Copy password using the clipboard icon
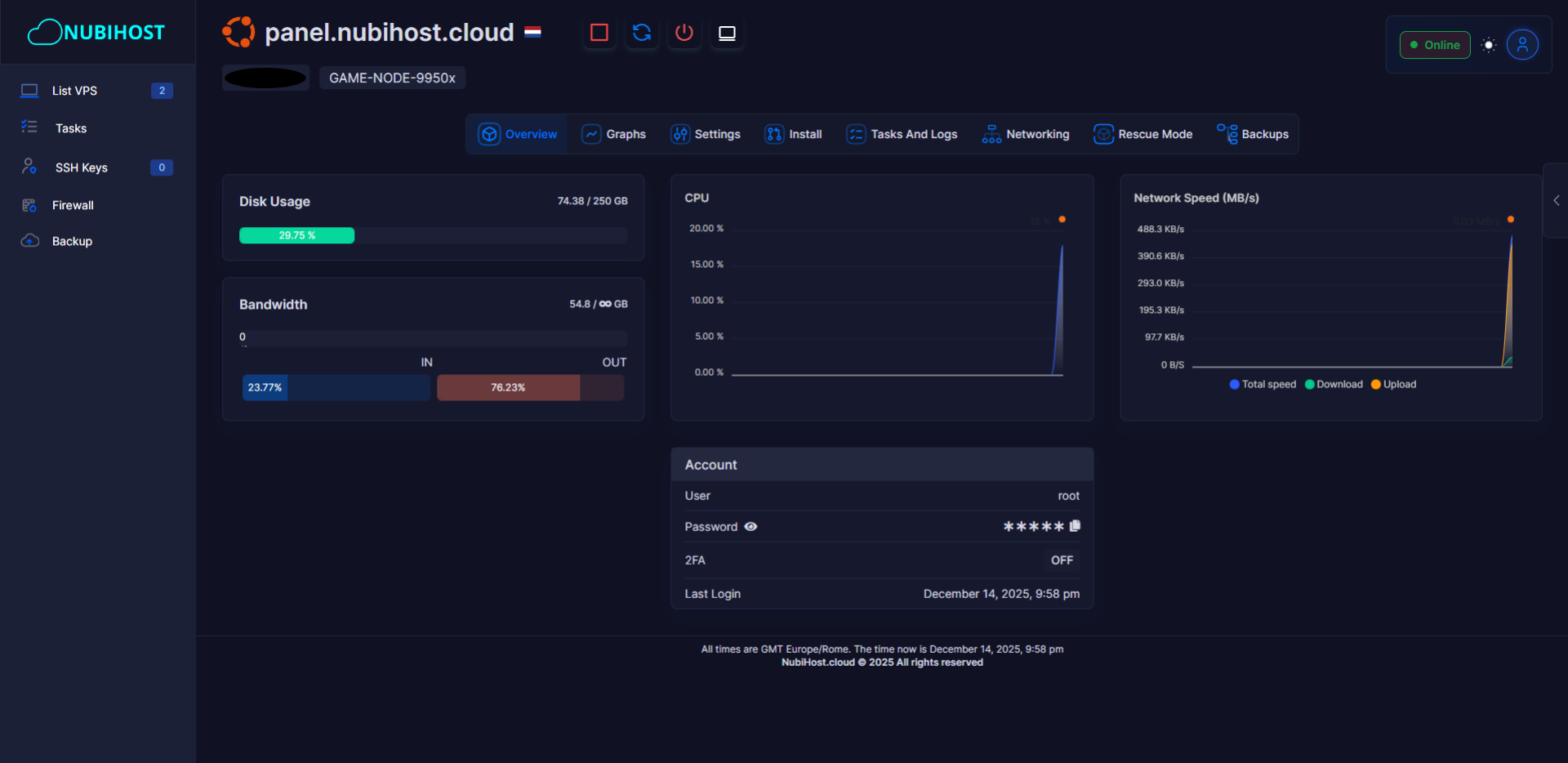This screenshot has width=1568, height=763. 1075,526
